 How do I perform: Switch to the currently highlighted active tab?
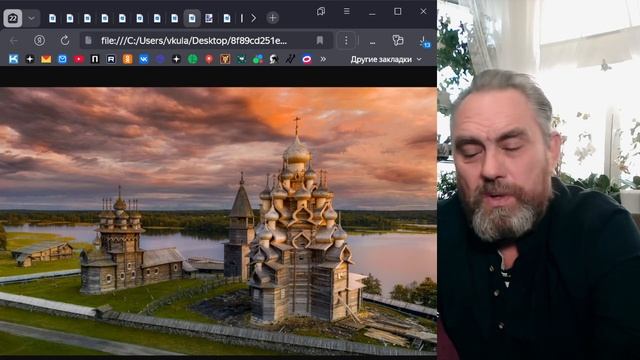coord(192,18)
